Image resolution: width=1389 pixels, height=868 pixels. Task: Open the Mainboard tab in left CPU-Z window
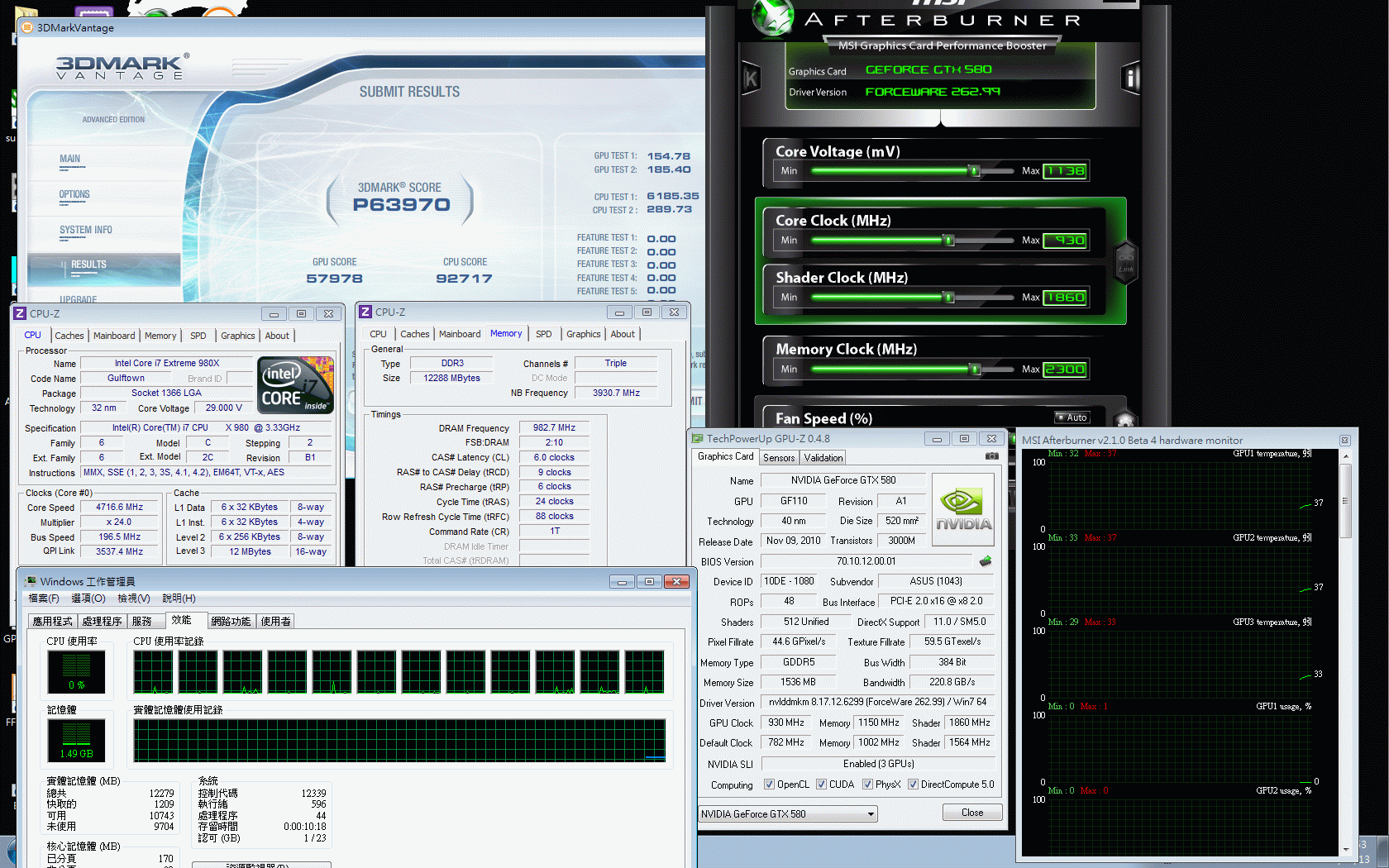114,336
